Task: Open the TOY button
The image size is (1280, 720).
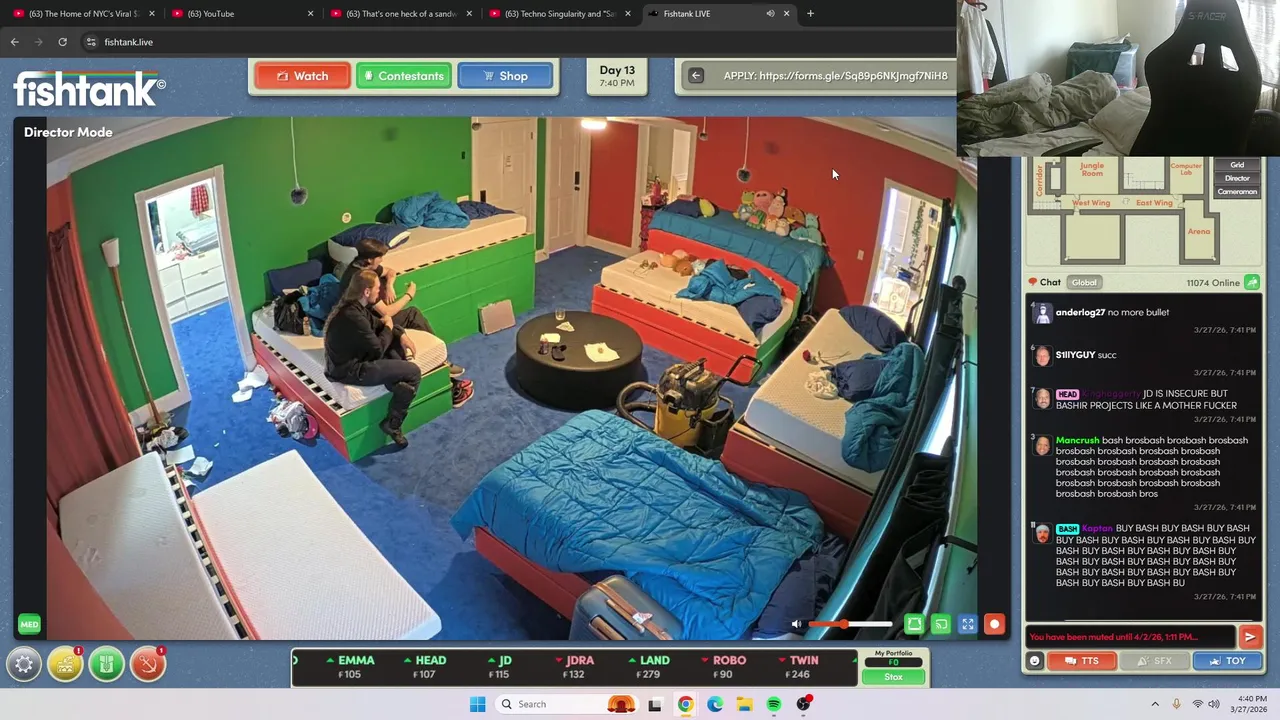Action: [x=1226, y=661]
